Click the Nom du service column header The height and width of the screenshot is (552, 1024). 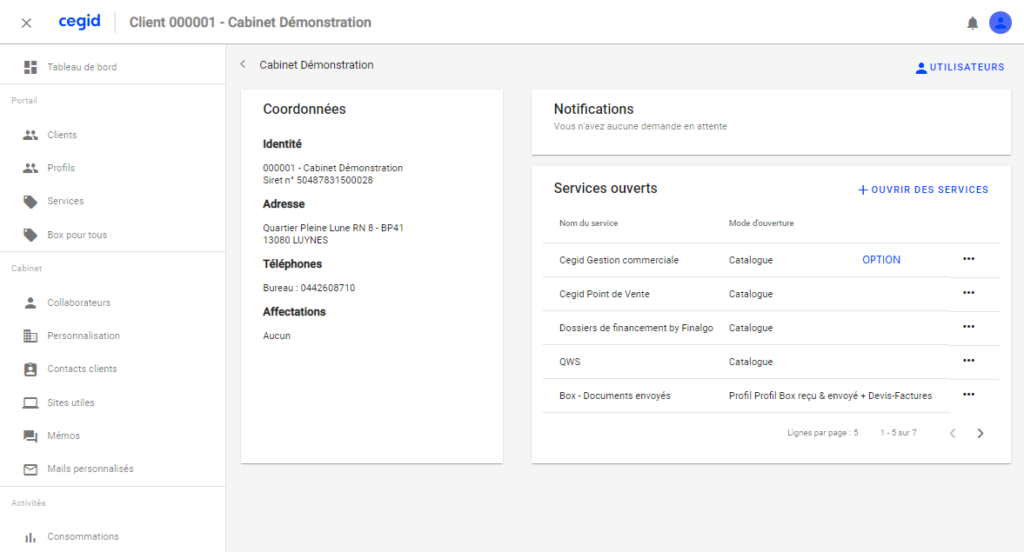588,223
